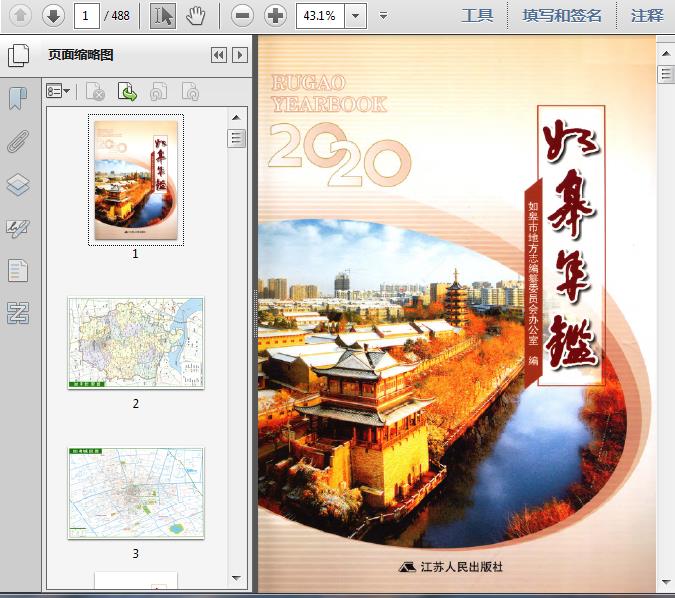Click the 江苏人民出版社 publisher text
675x598 pixels.
[x=461, y=567]
